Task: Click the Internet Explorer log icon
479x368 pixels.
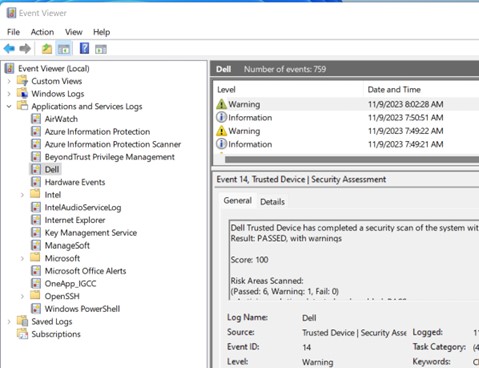Action: 36,220
